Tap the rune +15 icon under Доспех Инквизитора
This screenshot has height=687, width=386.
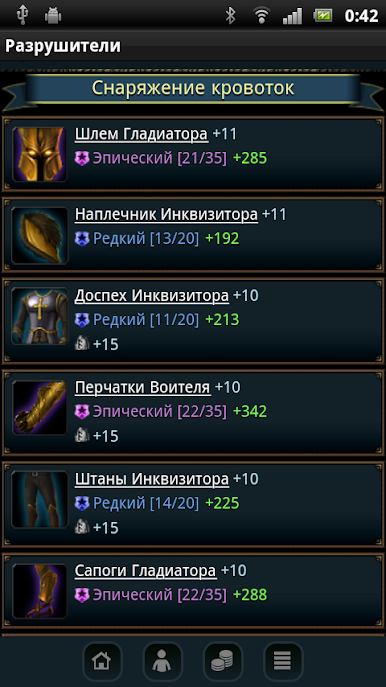pos(81,344)
